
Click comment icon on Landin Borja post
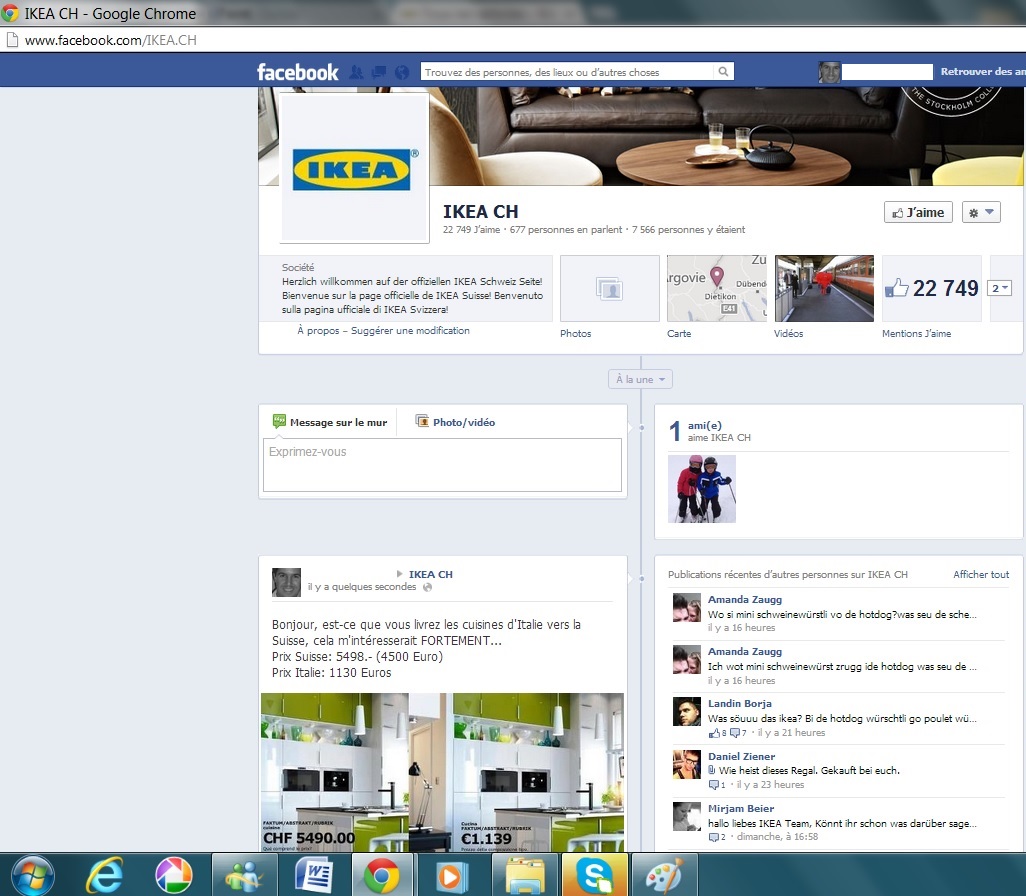coord(735,733)
